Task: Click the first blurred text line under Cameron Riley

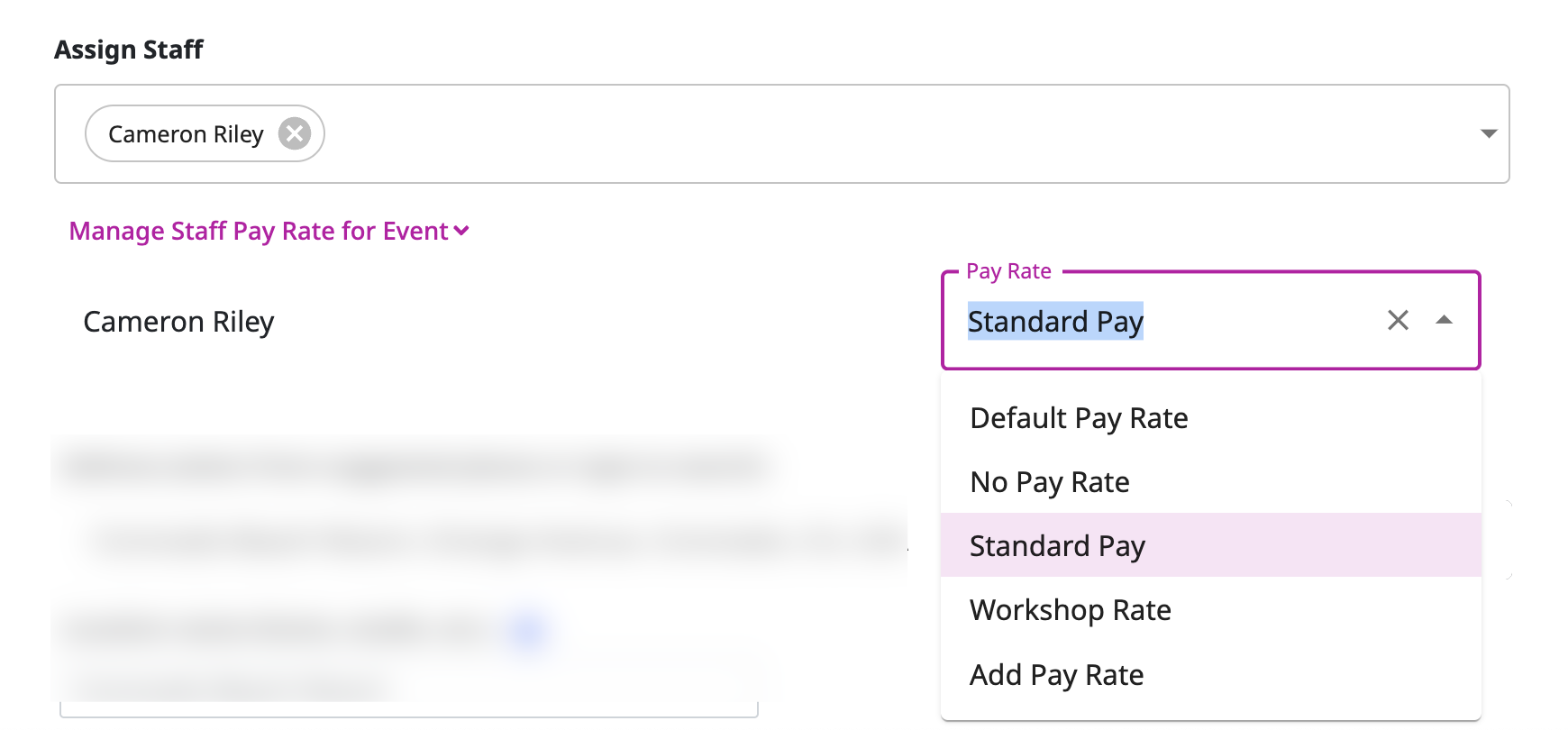Action: pyautogui.click(x=415, y=467)
